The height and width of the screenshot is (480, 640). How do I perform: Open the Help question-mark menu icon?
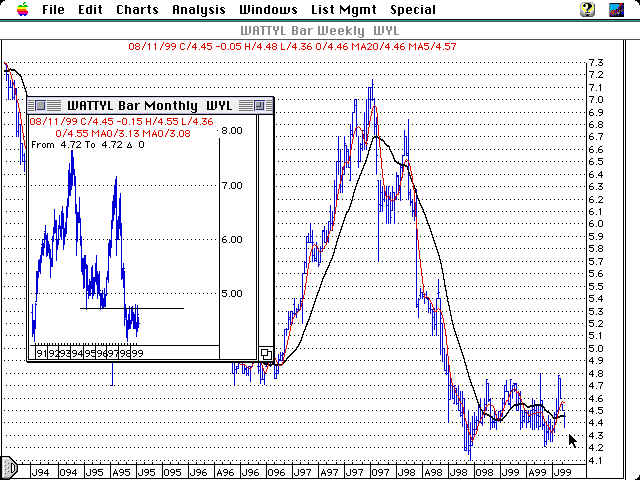pos(587,9)
